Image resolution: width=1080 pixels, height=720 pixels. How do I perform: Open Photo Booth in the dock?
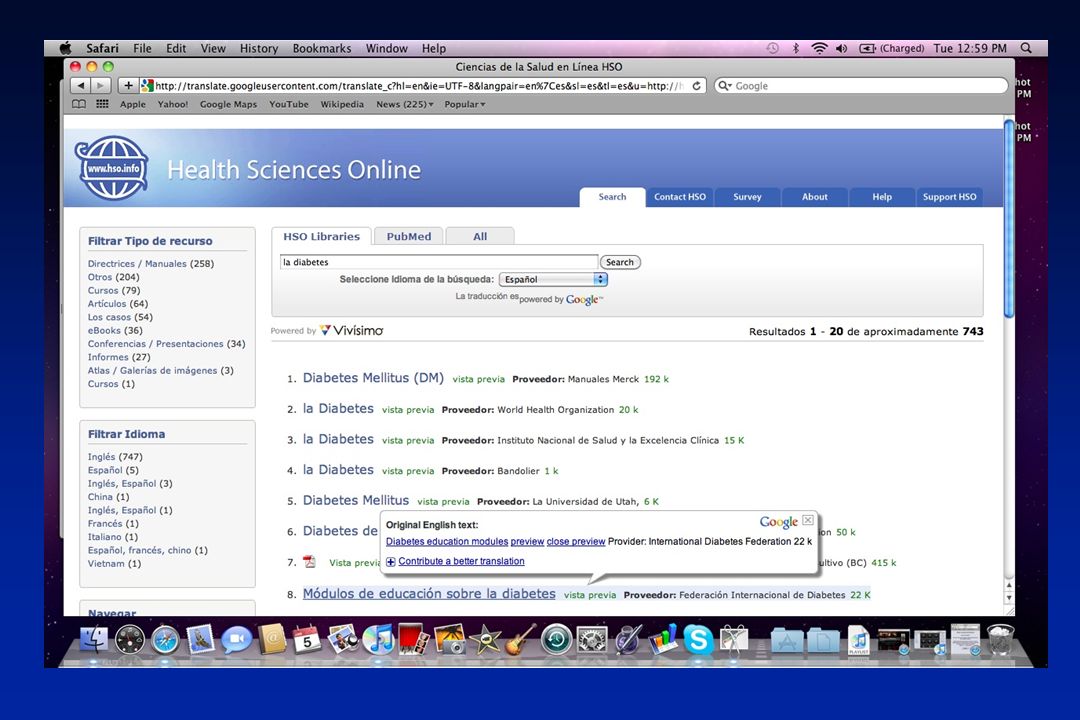(x=413, y=640)
